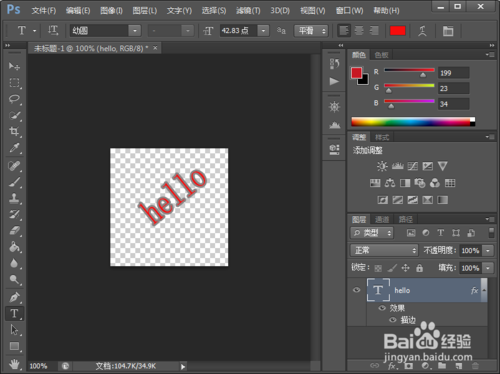Image resolution: width=500 pixels, height=374 pixels.
Task: Select the Path Selection tool
Action: (14, 330)
